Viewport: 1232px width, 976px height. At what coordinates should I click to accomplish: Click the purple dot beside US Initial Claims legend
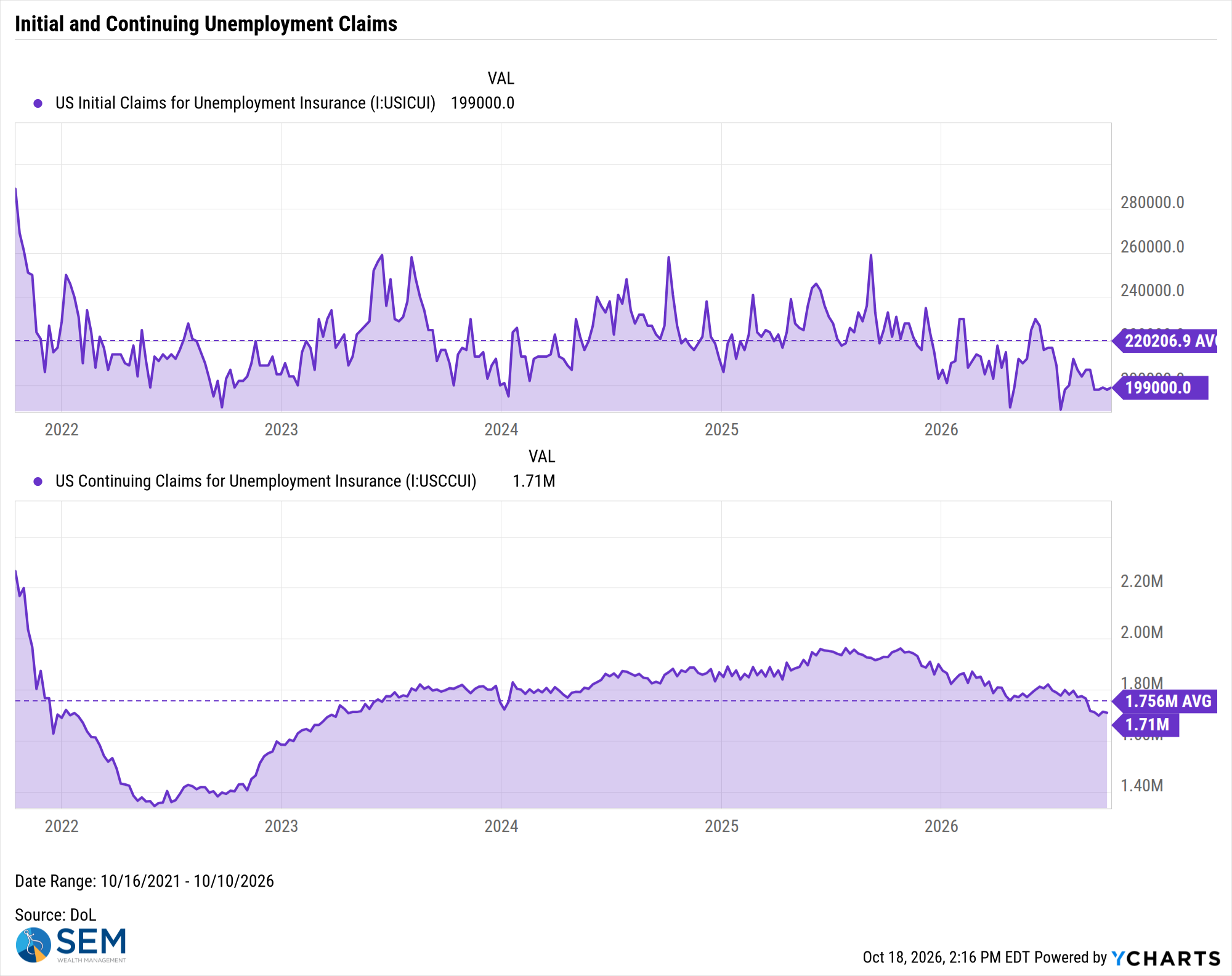(x=38, y=103)
